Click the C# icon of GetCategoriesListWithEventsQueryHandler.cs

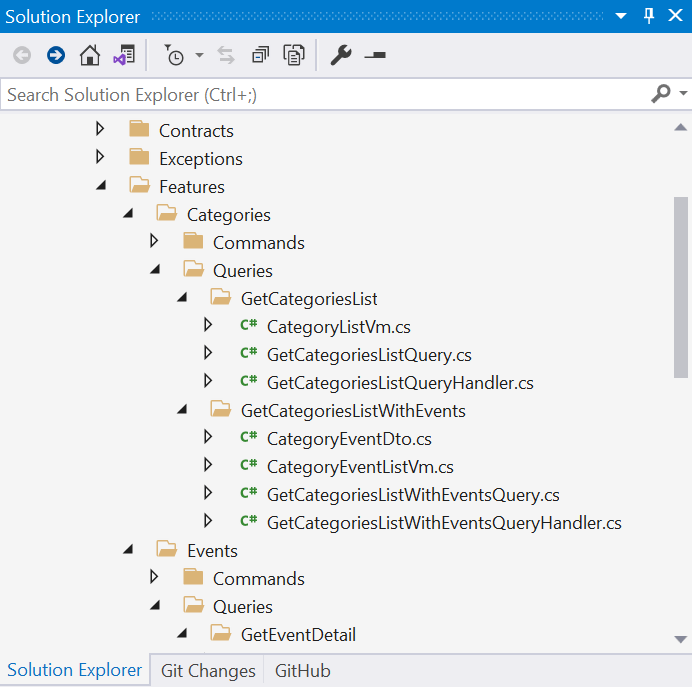point(248,521)
